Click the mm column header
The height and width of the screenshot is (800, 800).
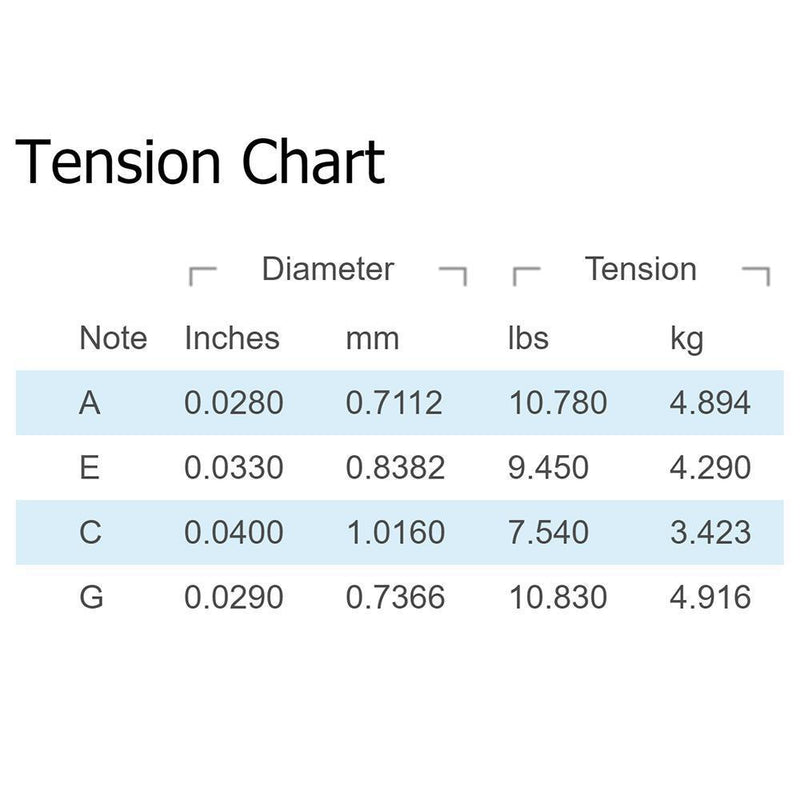click(372, 339)
